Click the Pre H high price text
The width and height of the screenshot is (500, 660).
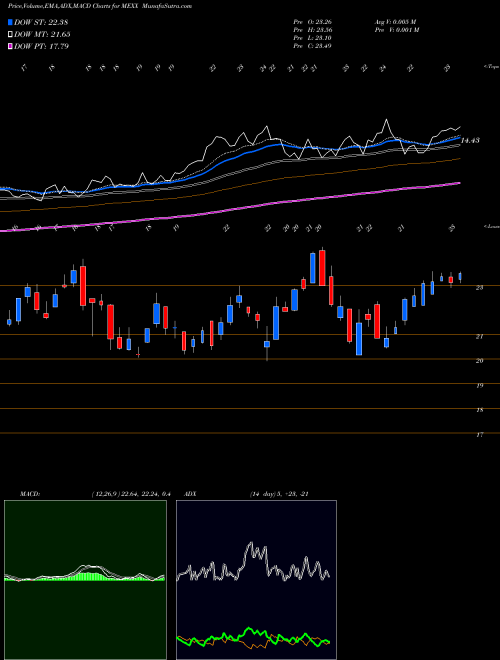[312, 30]
